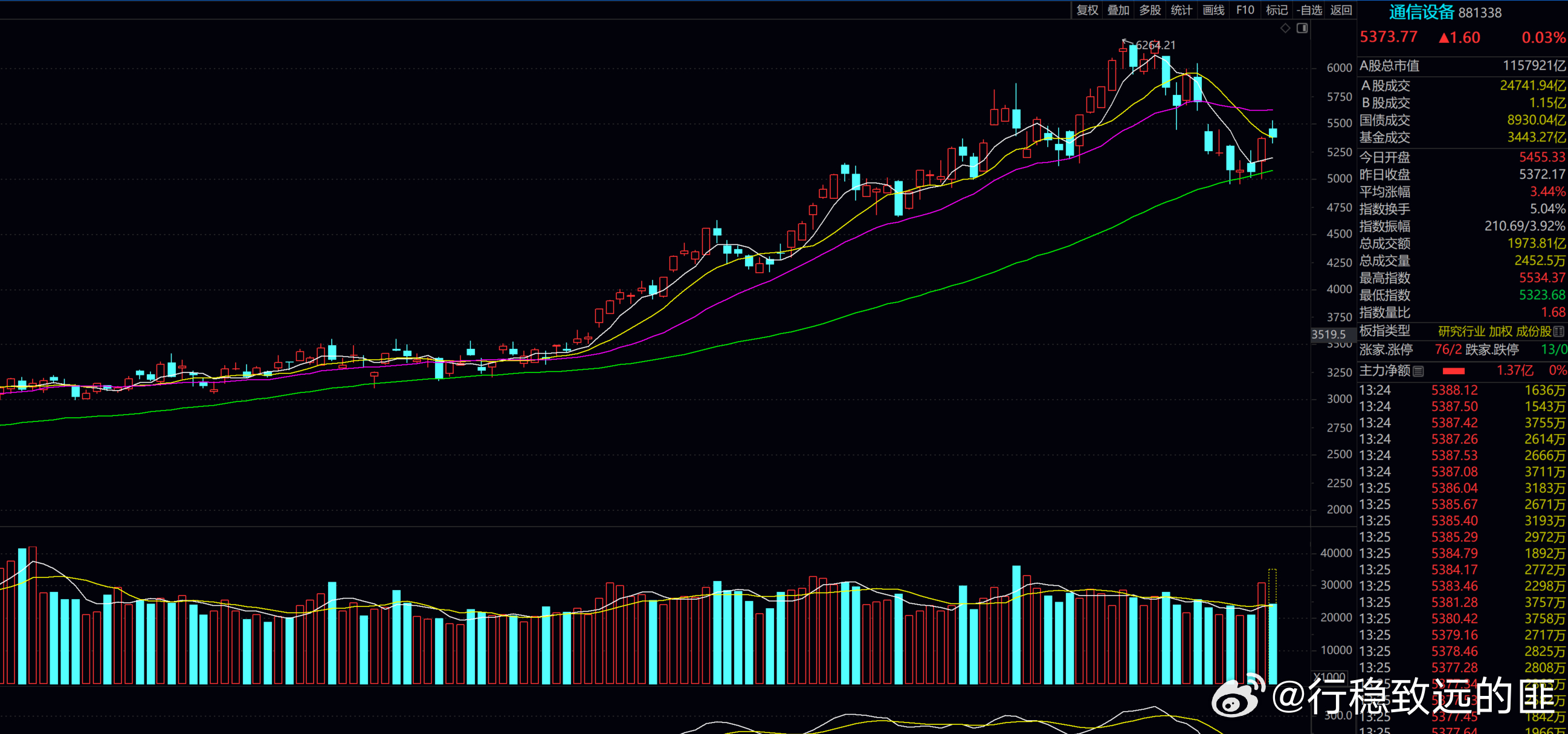
Task: Open the constituents list icon beside 成份股
Action: point(1559,331)
